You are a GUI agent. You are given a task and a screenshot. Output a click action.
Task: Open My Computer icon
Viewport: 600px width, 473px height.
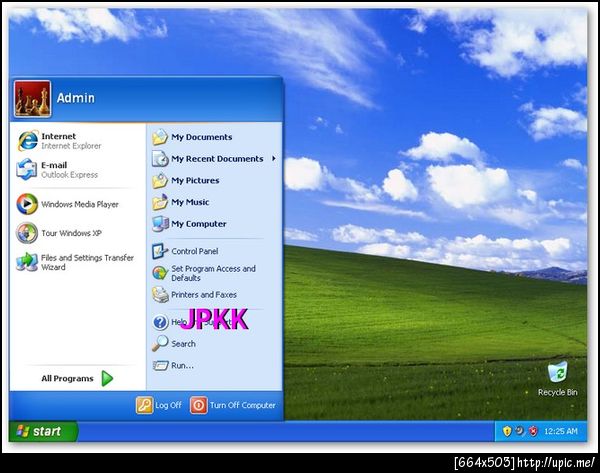(x=160, y=224)
